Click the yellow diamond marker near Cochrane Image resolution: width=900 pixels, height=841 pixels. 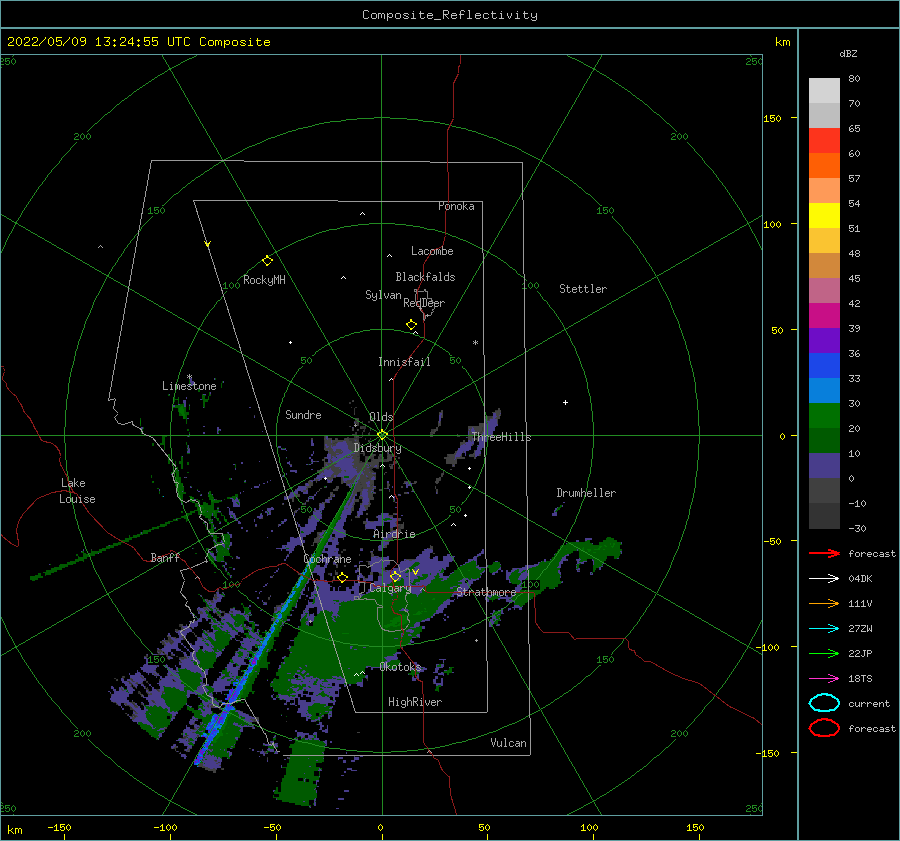coord(343,577)
